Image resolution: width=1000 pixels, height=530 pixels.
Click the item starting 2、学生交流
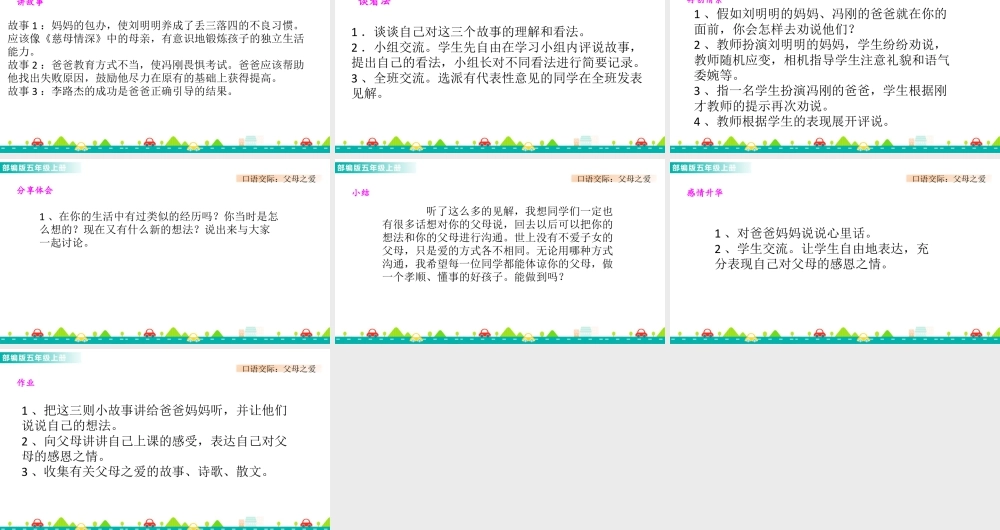821,256
